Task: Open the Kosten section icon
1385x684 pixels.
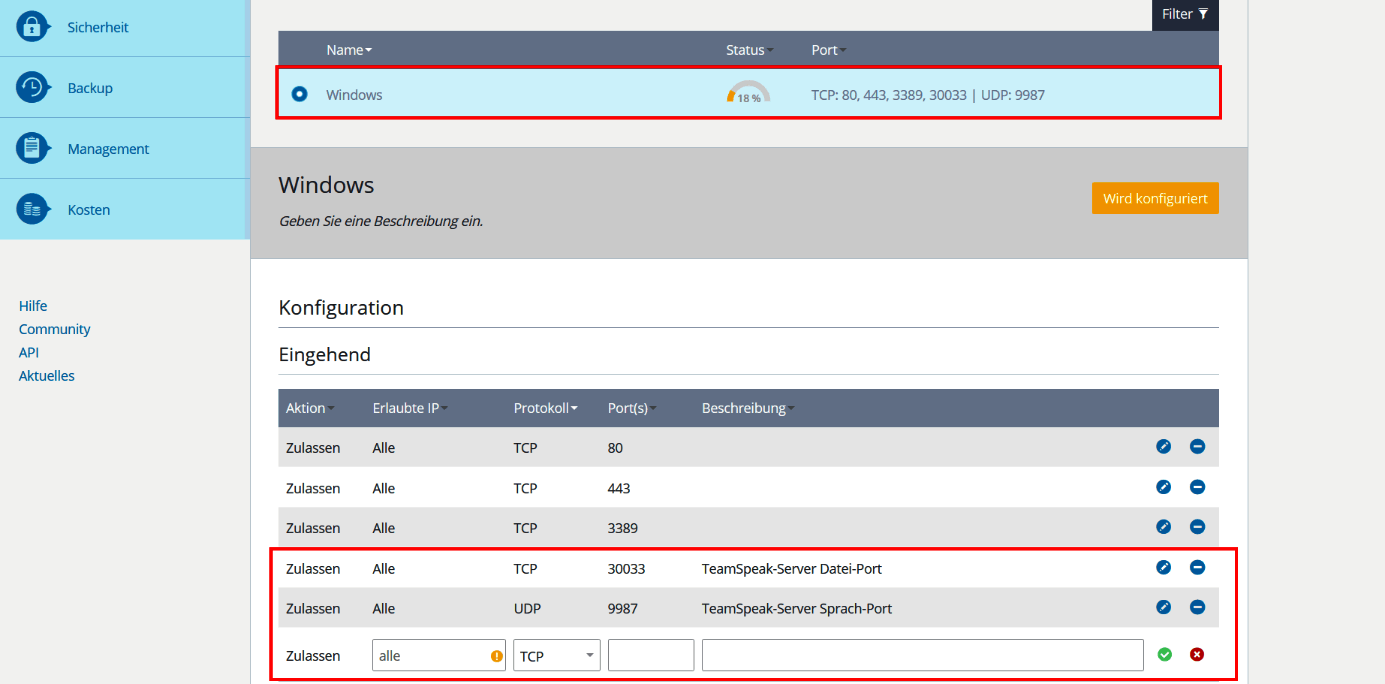Action: (31, 208)
